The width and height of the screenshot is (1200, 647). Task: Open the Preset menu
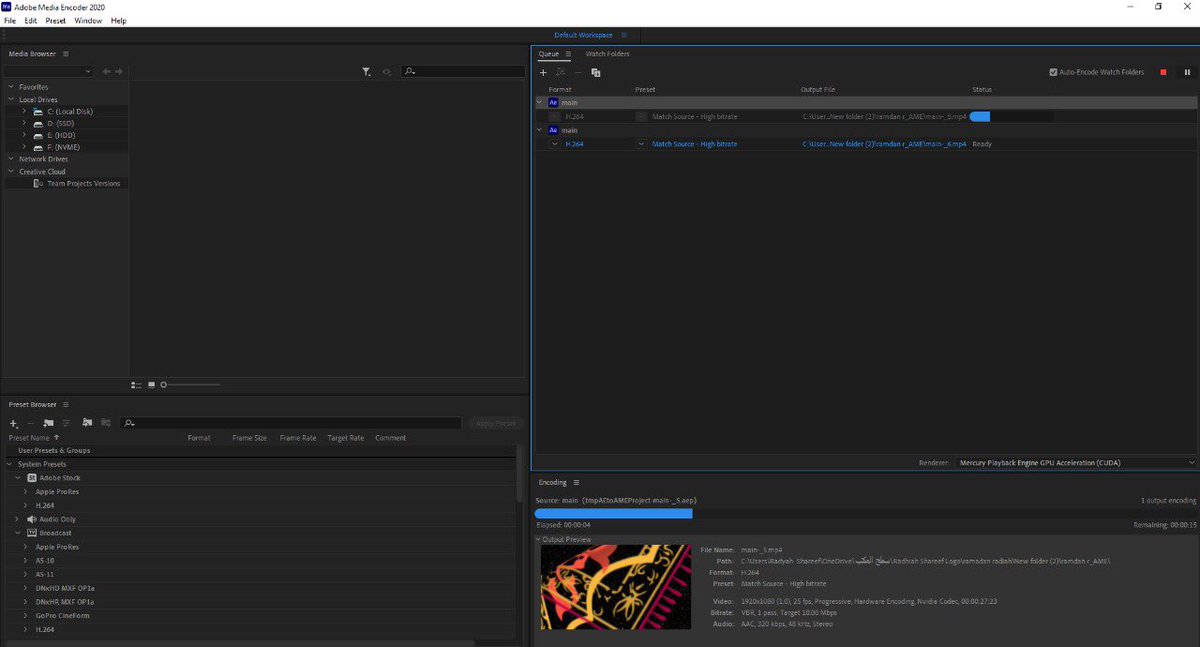coord(56,20)
